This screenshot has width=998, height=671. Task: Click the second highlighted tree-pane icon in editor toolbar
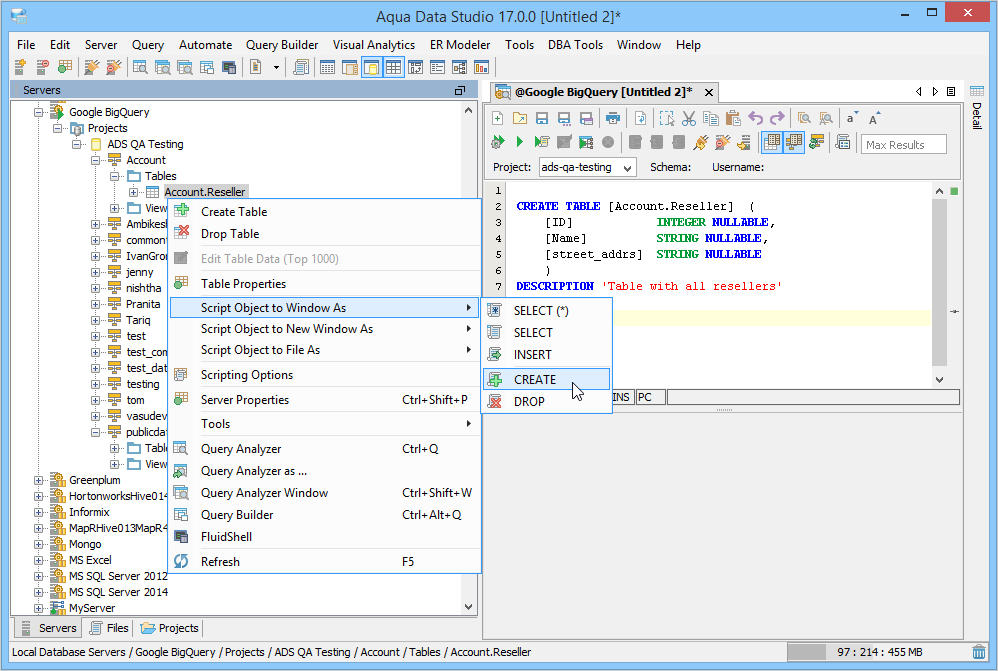tap(794, 142)
